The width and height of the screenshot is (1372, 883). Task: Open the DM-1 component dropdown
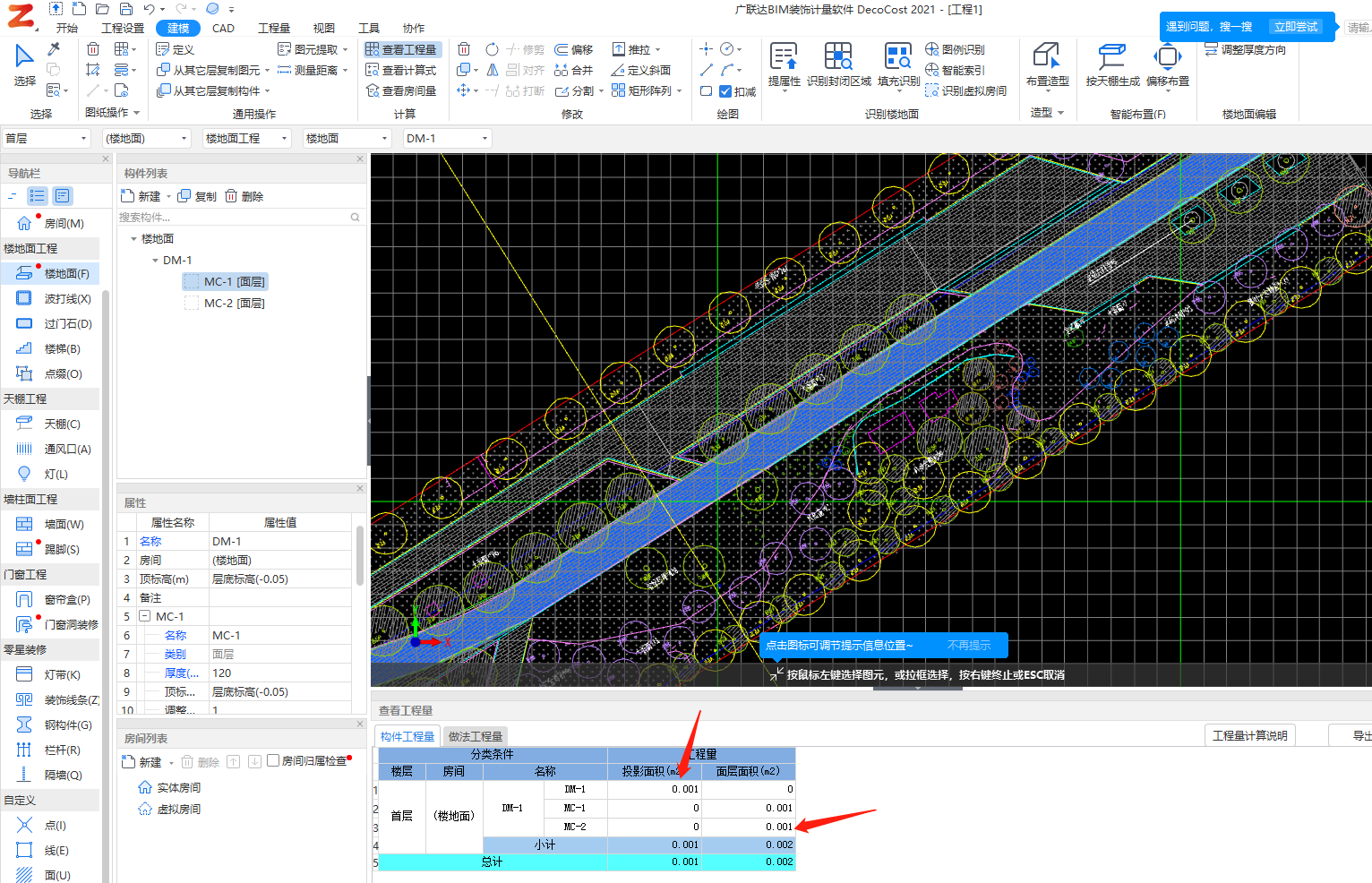[x=447, y=138]
